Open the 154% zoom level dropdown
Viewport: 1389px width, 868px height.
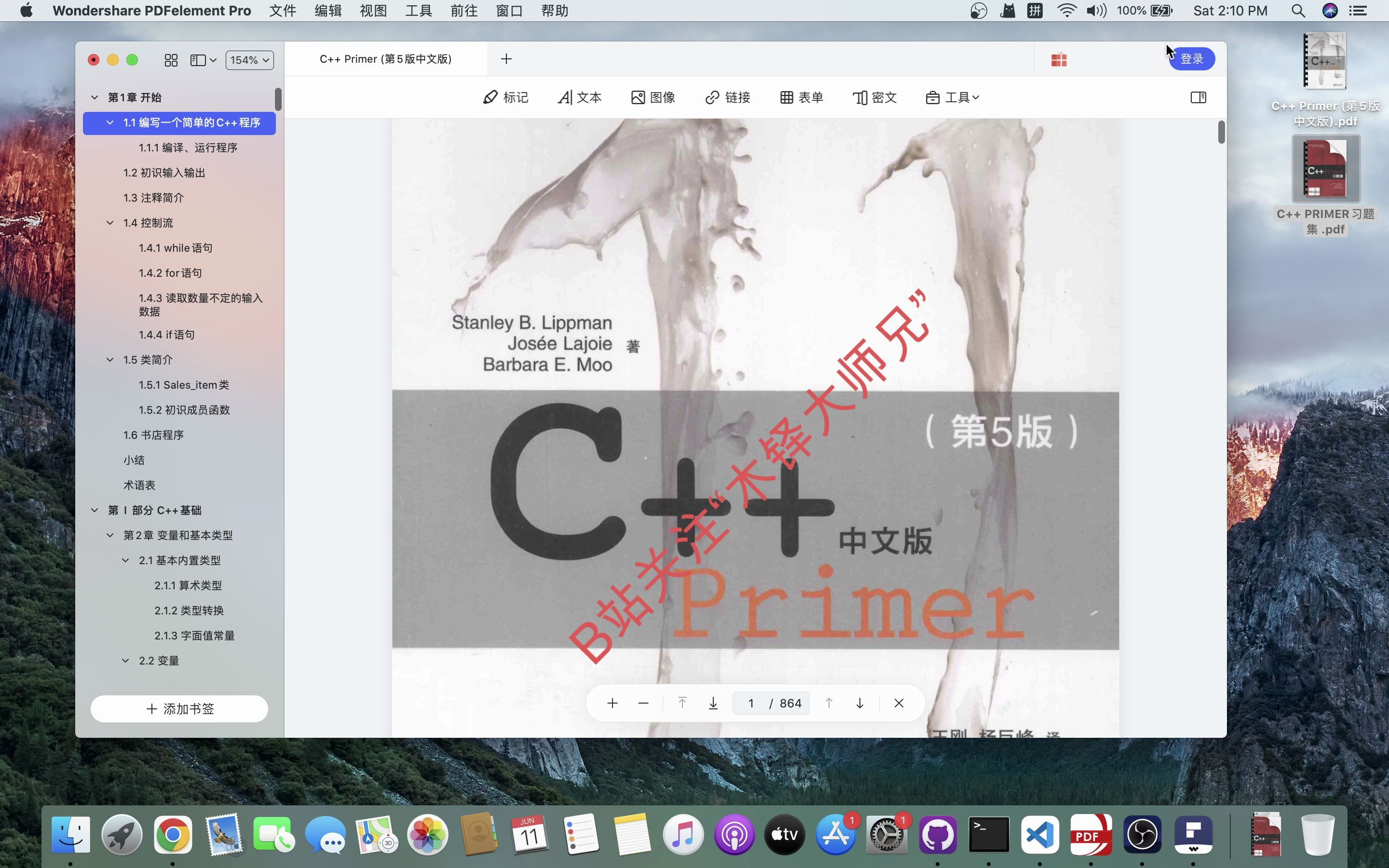[x=249, y=60]
